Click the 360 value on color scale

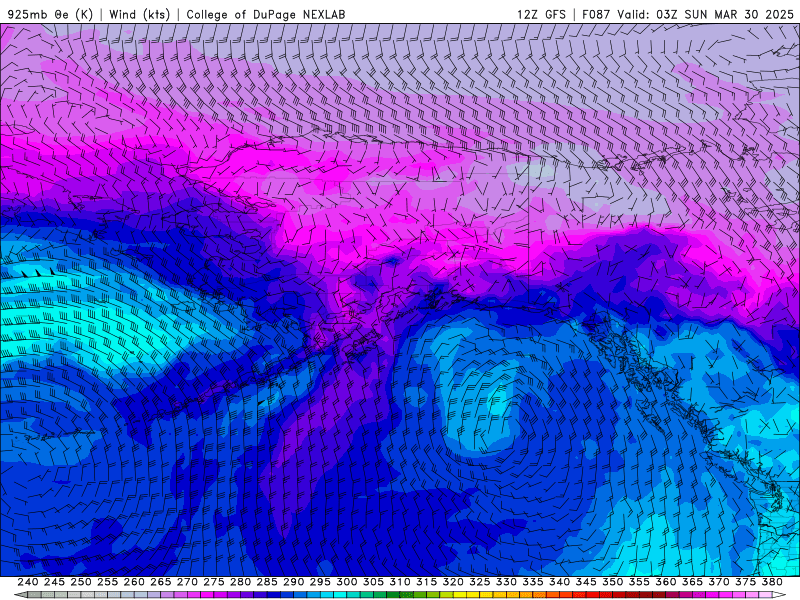(x=666, y=582)
